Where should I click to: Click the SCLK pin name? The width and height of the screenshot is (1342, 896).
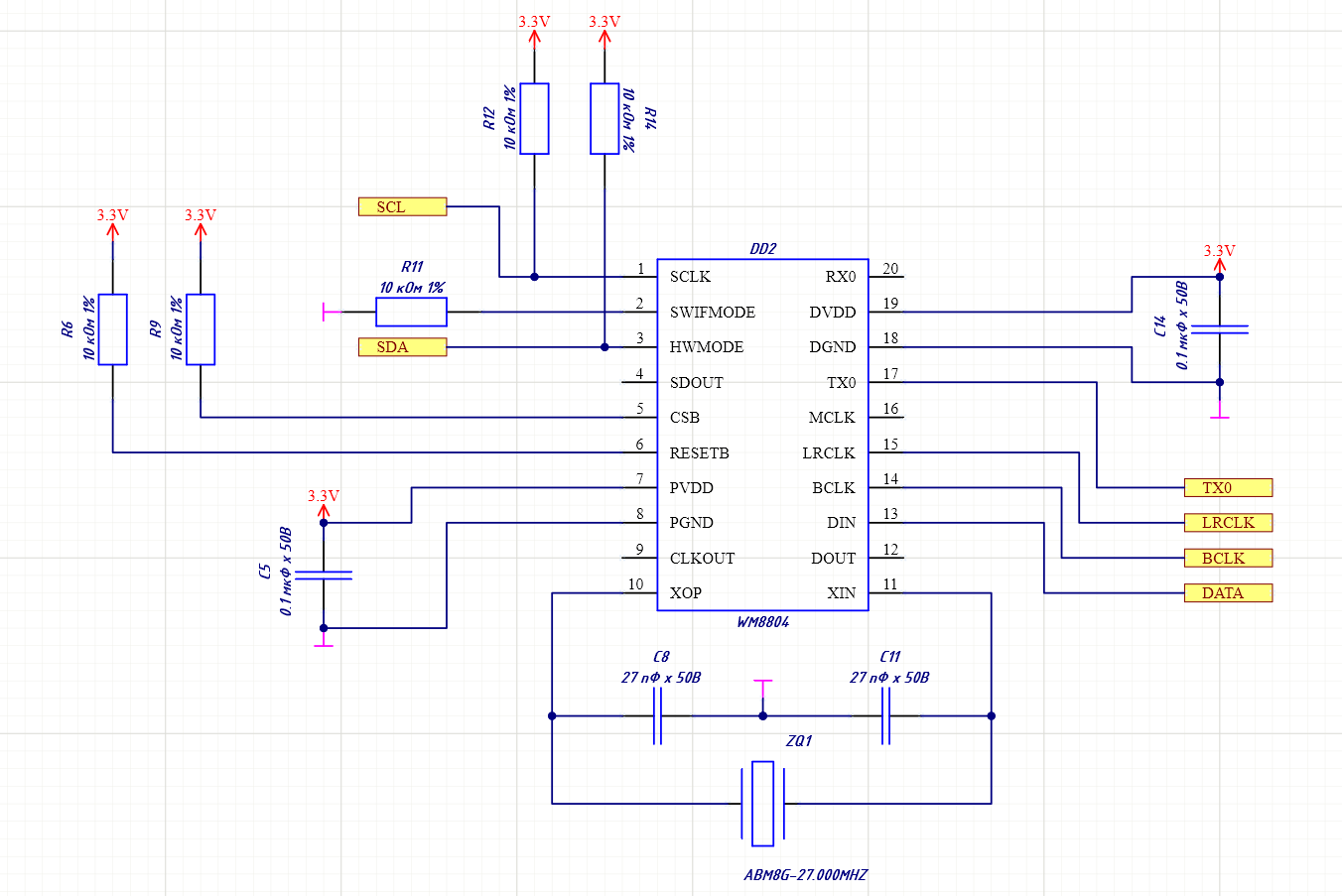[690, 277]
